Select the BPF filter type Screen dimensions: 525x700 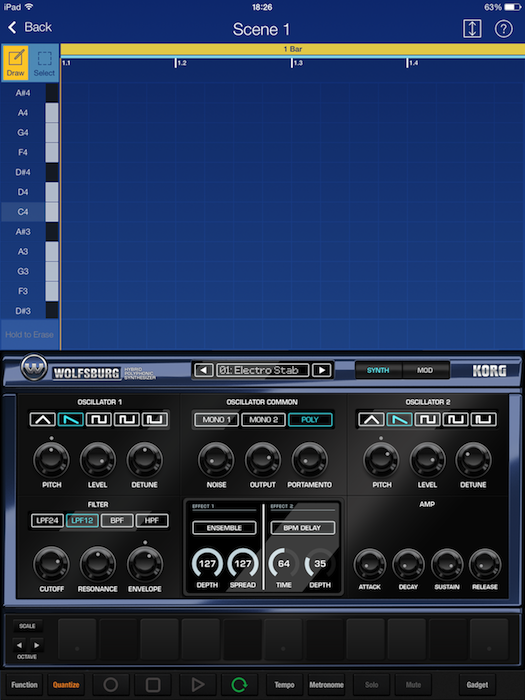[117, 521]
